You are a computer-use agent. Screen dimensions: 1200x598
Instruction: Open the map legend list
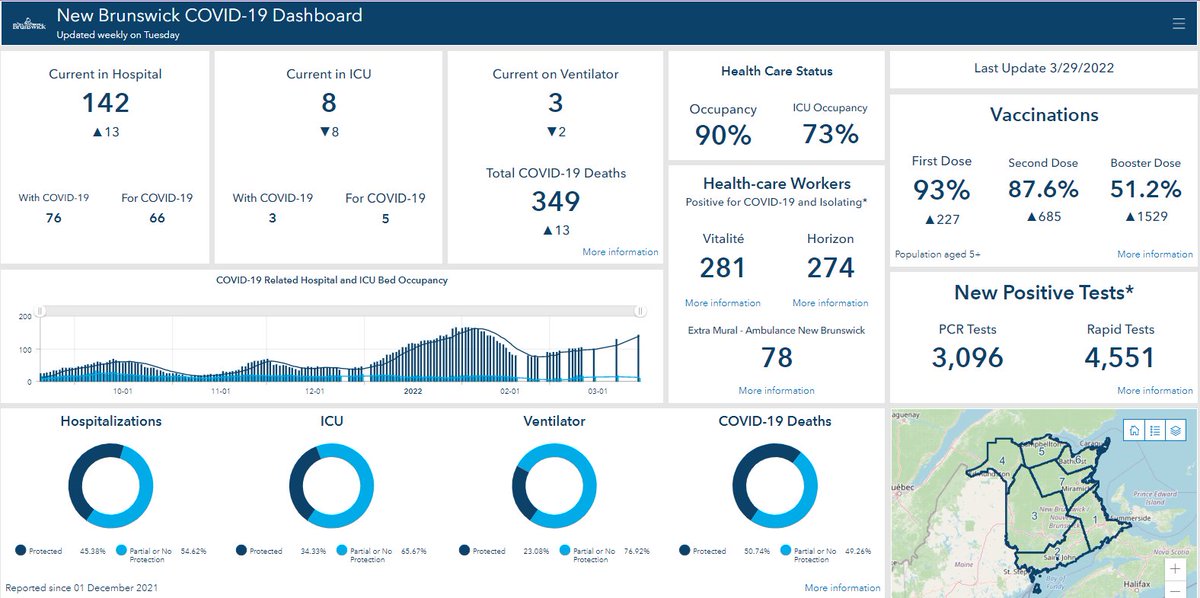tap(1155, 430)
